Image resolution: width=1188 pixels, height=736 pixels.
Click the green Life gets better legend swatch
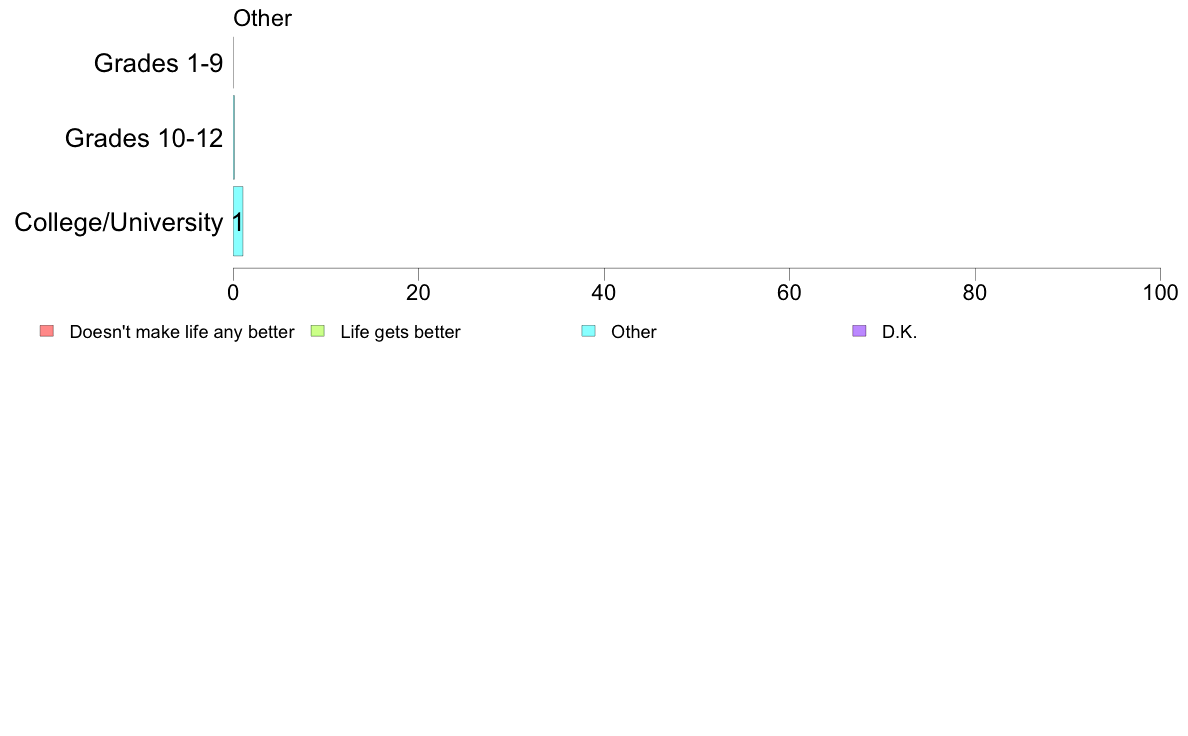pyautogui.click(x=317, y=331)
